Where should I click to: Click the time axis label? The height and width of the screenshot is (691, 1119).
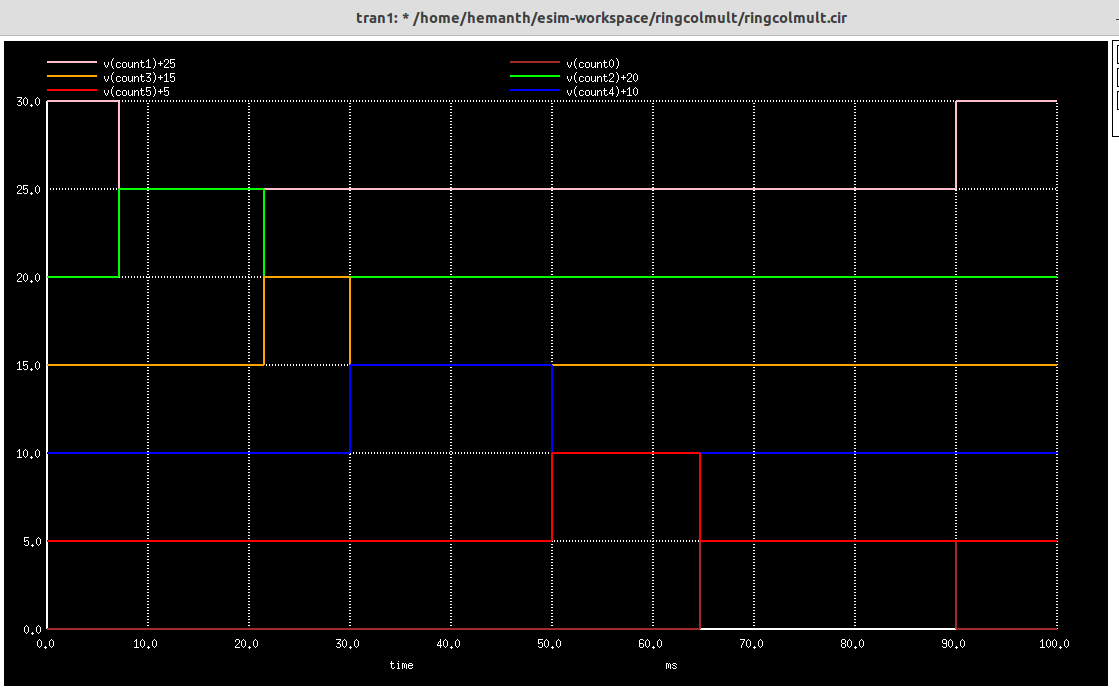pos(400,665)
